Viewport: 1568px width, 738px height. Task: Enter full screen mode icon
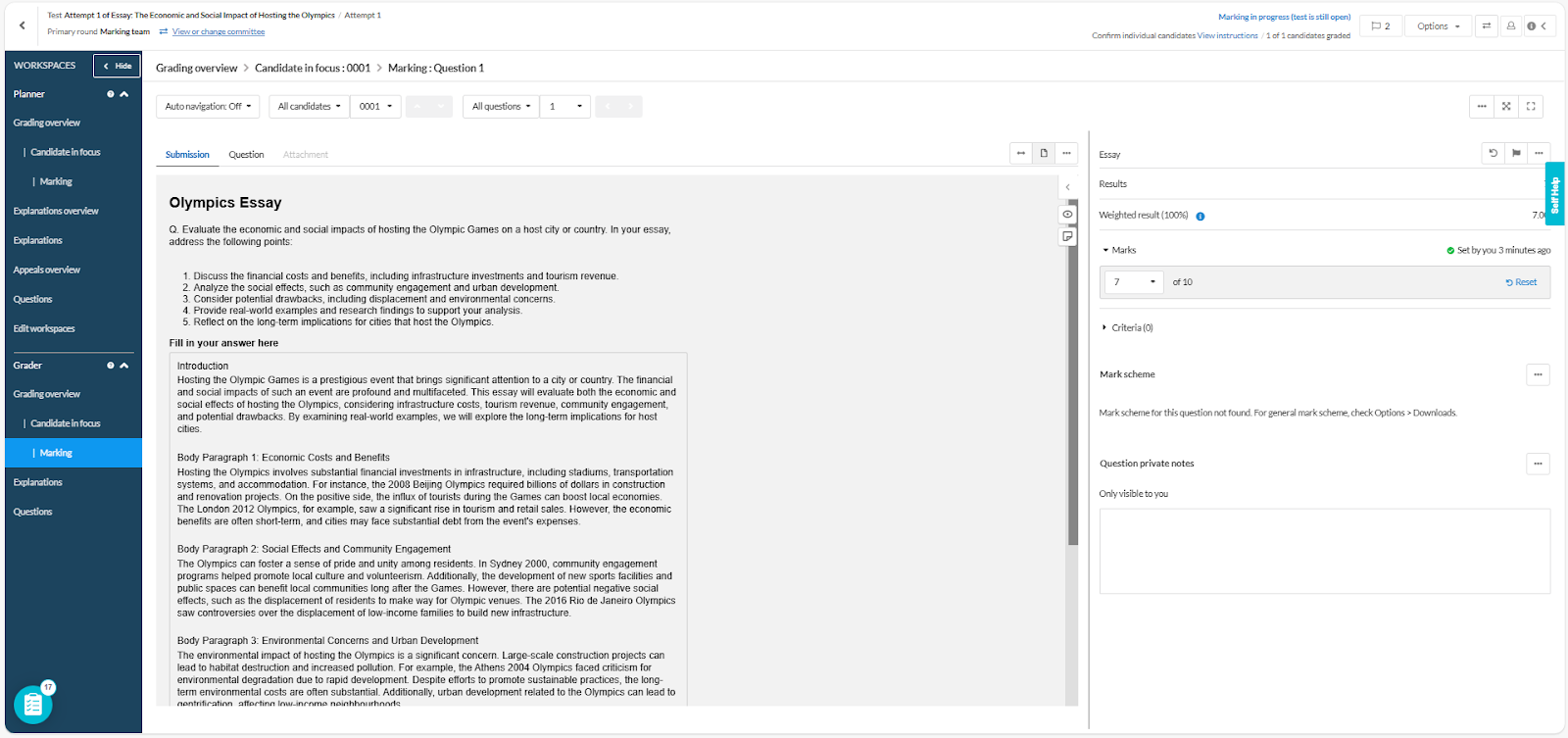click(1531, 106)
